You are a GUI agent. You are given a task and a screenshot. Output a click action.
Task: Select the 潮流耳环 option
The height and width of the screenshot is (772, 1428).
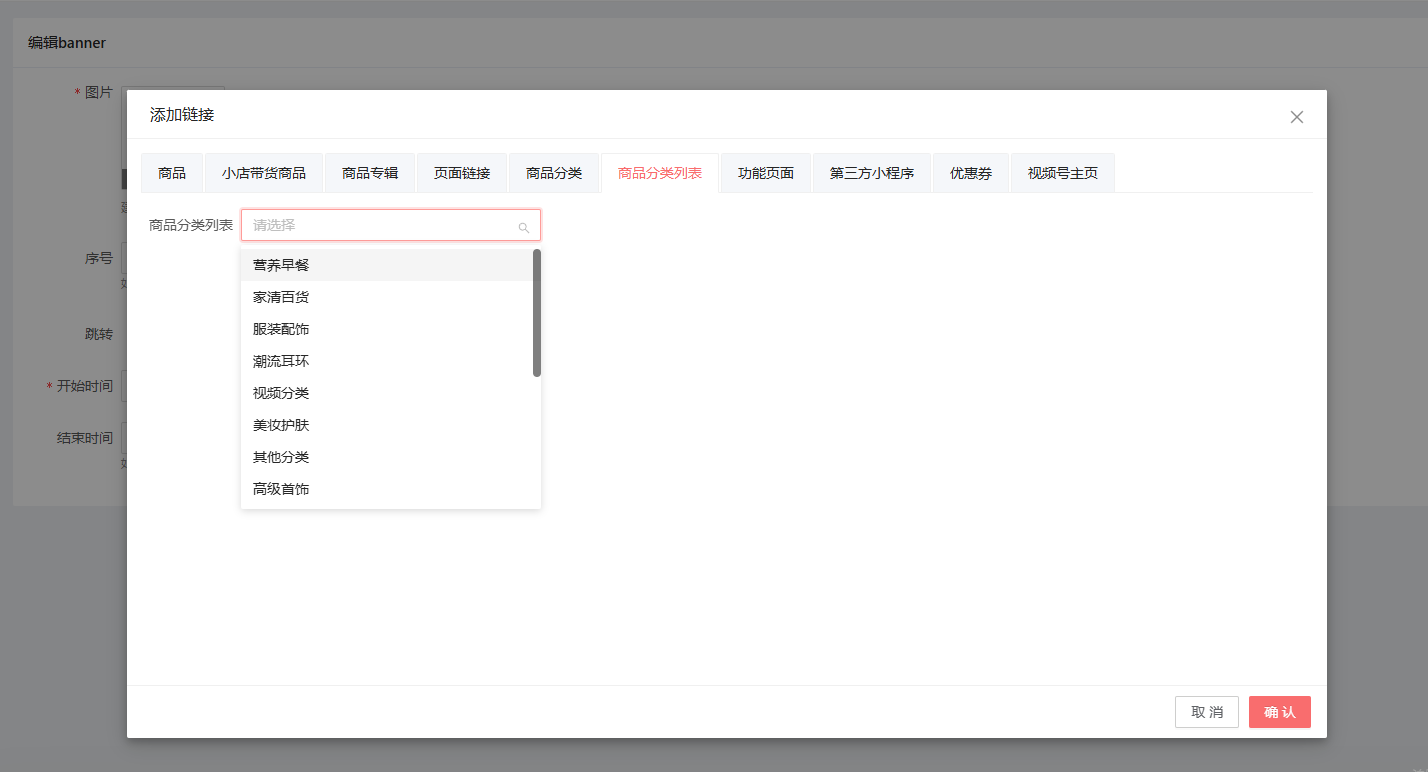387,361
